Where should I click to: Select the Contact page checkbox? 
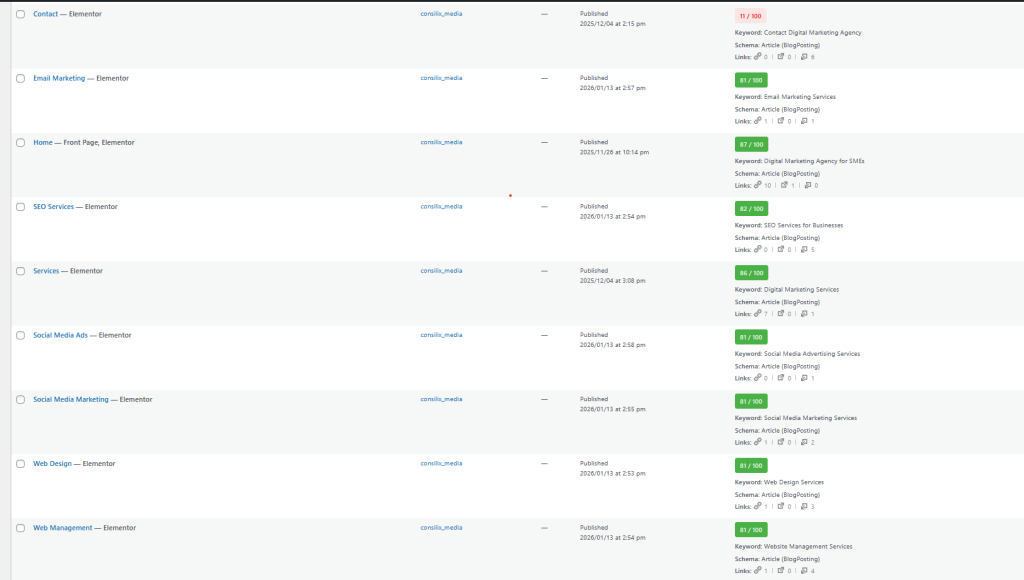(x=20, y=14)
